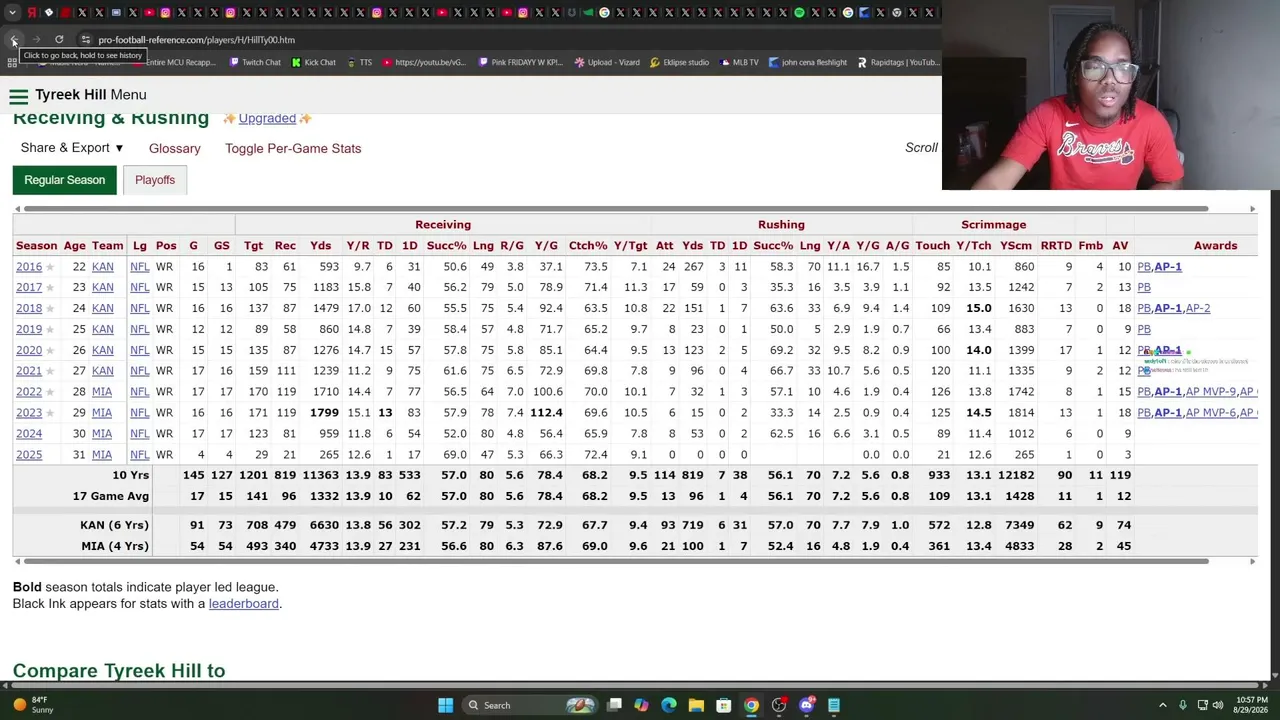
Task: Open the Rapidtags YouTube bookmark
Action: pos(898,62)
